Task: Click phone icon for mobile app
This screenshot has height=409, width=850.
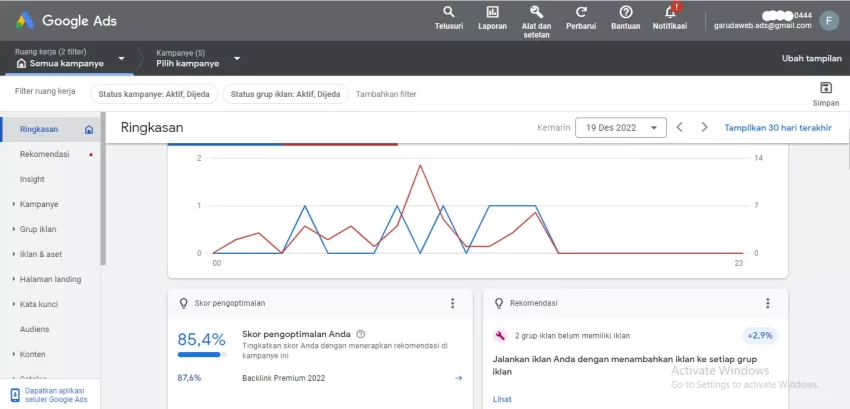Action: point(15,395)
